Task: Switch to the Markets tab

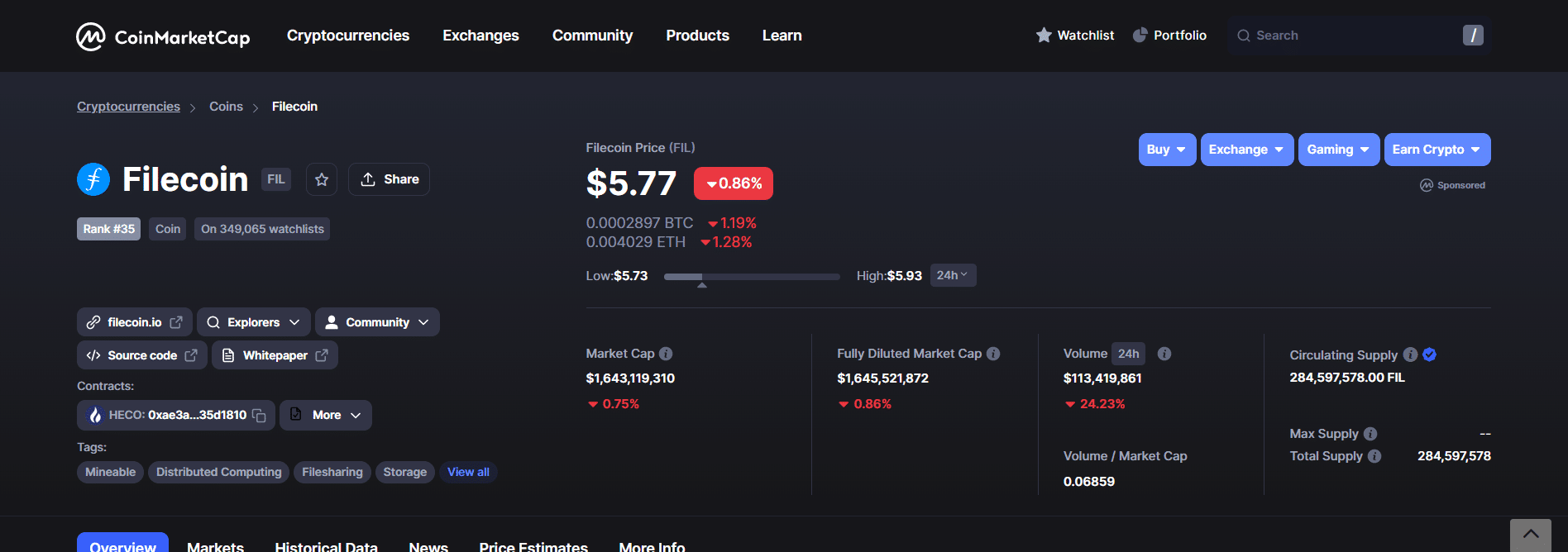Action: click(215, 545)
